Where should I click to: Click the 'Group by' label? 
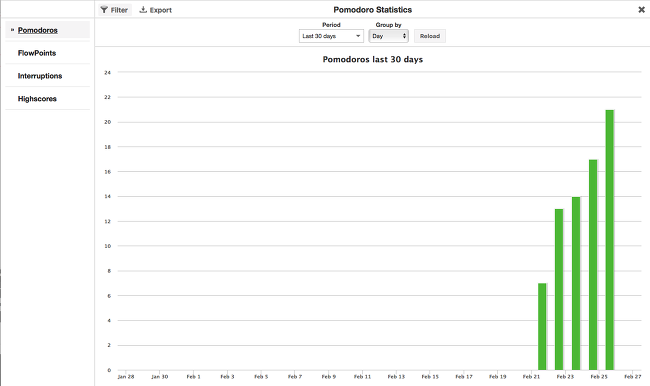(388, 25)
